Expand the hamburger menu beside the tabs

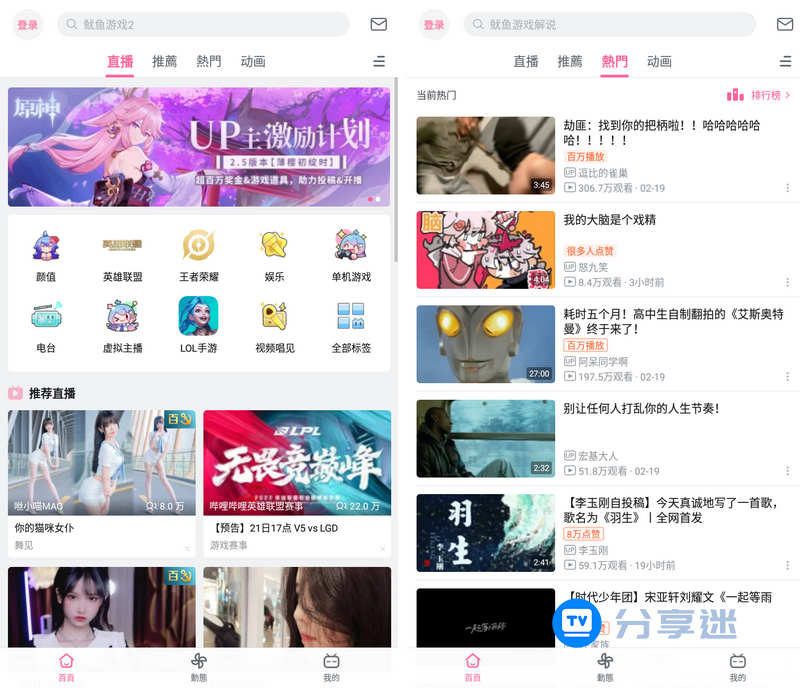pos(379,61)
